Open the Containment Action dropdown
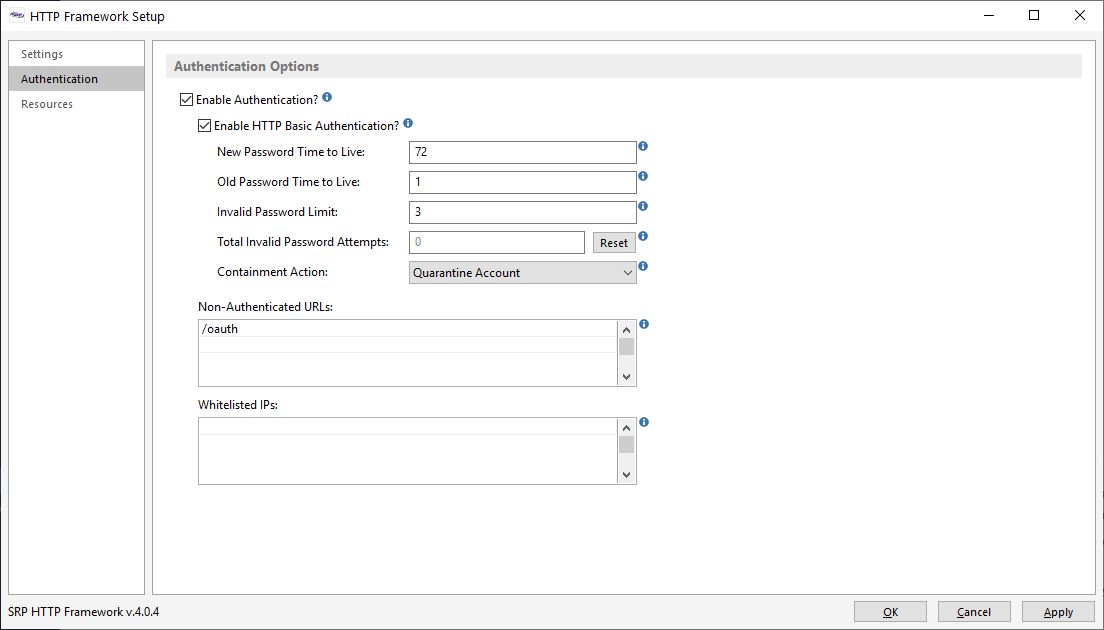The width and height of the screenshot is (1104, 630). pos(522,273)
